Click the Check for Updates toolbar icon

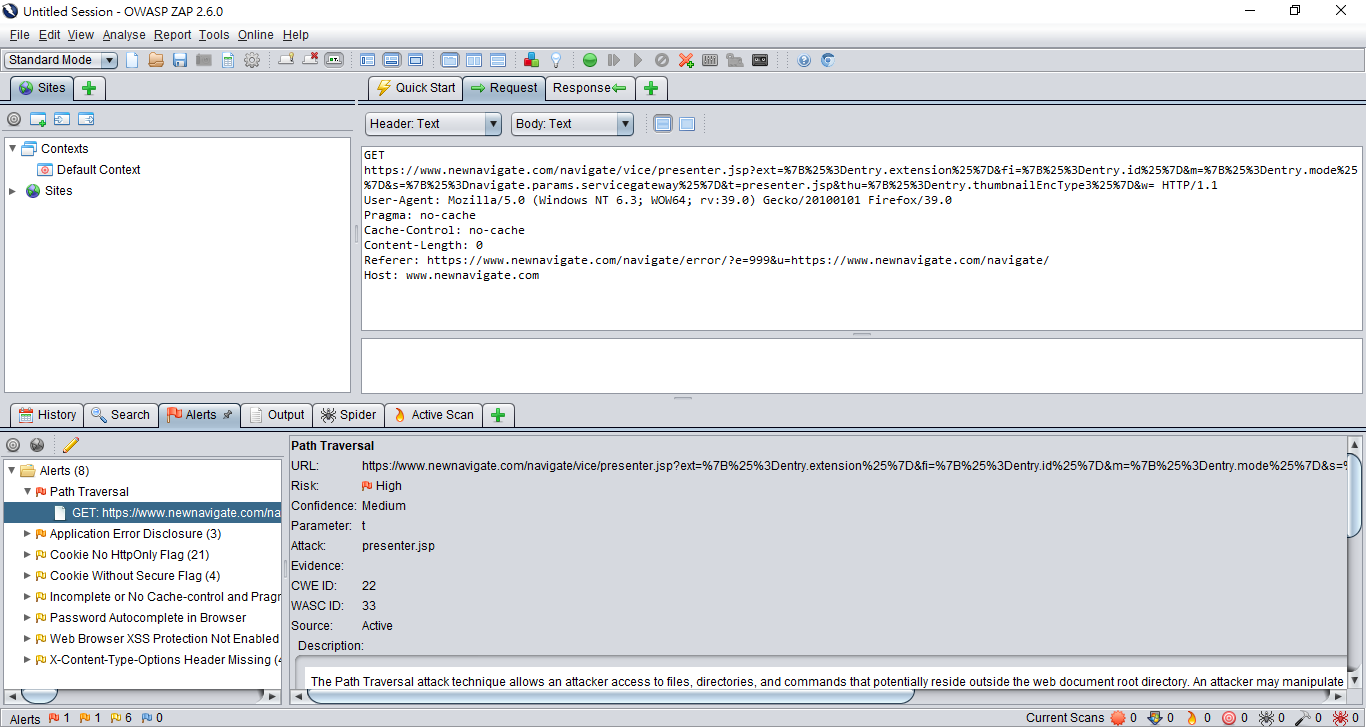(x=828, y=60)
